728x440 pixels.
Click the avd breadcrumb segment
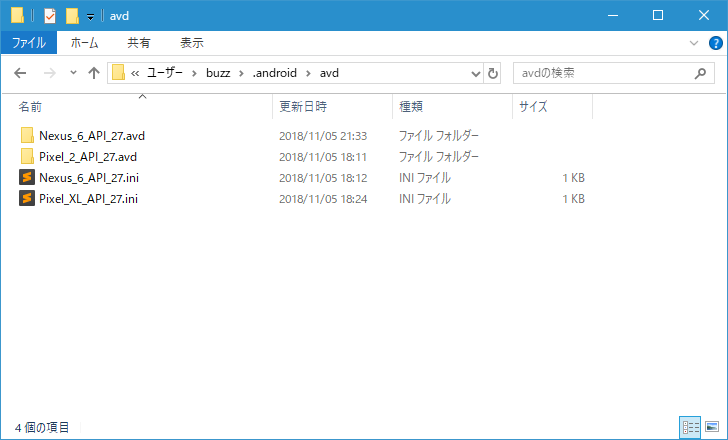tap(329, 73)
